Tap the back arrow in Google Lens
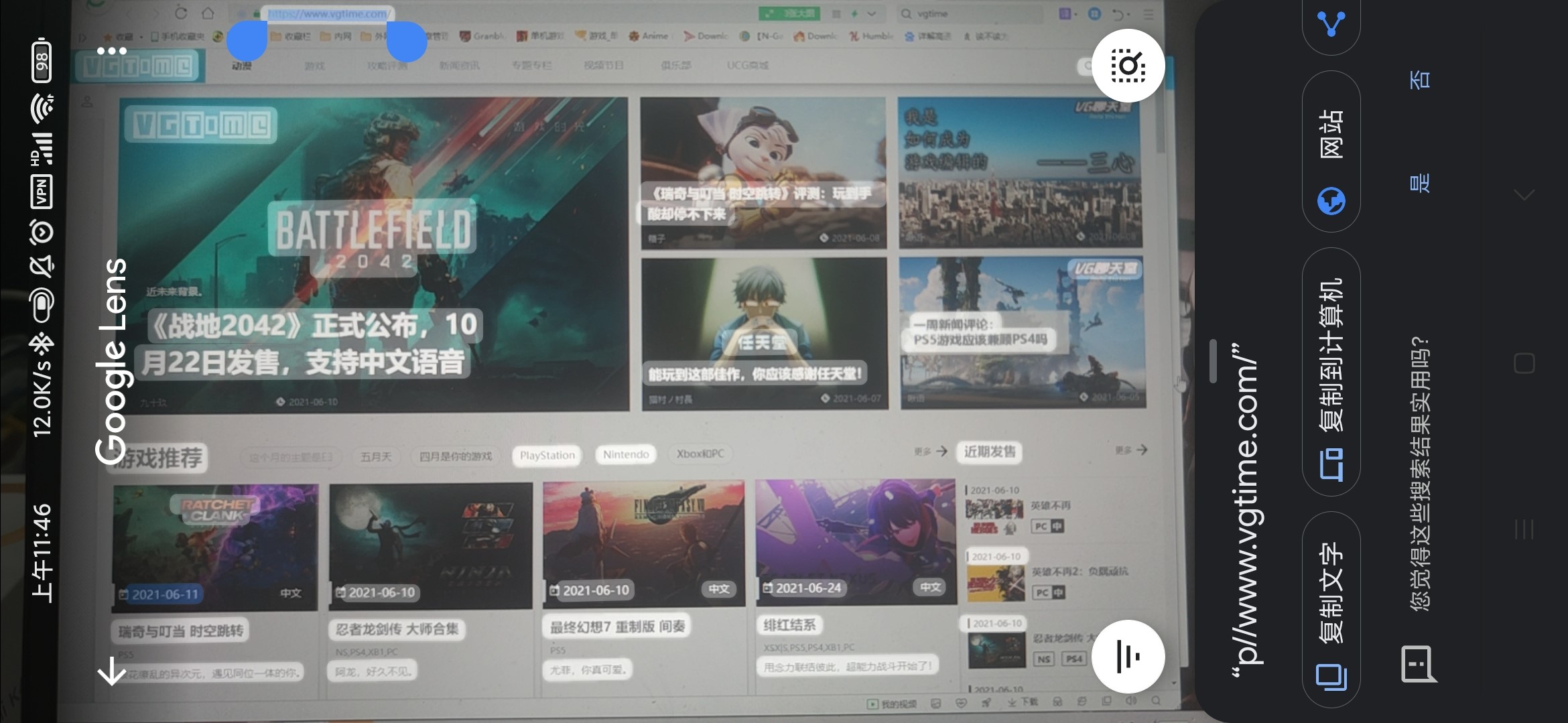Screen dimensions: 1568x723 [x=111, y=670]
